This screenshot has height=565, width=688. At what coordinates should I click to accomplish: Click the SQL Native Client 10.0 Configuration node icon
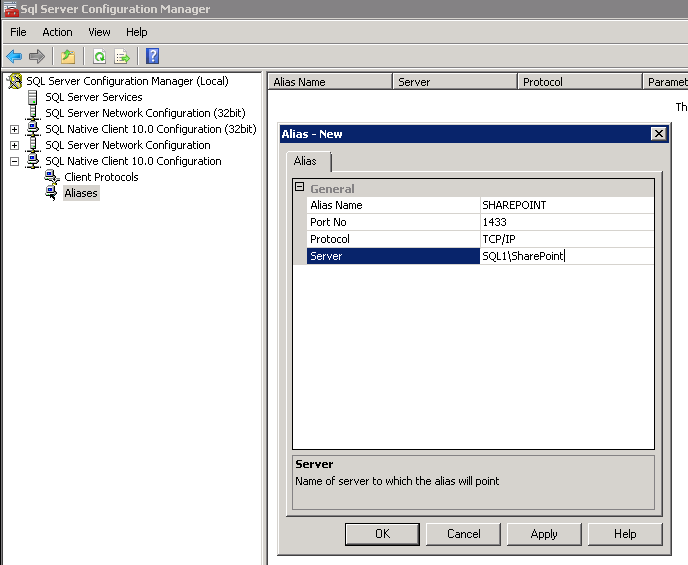pos(32,161)
